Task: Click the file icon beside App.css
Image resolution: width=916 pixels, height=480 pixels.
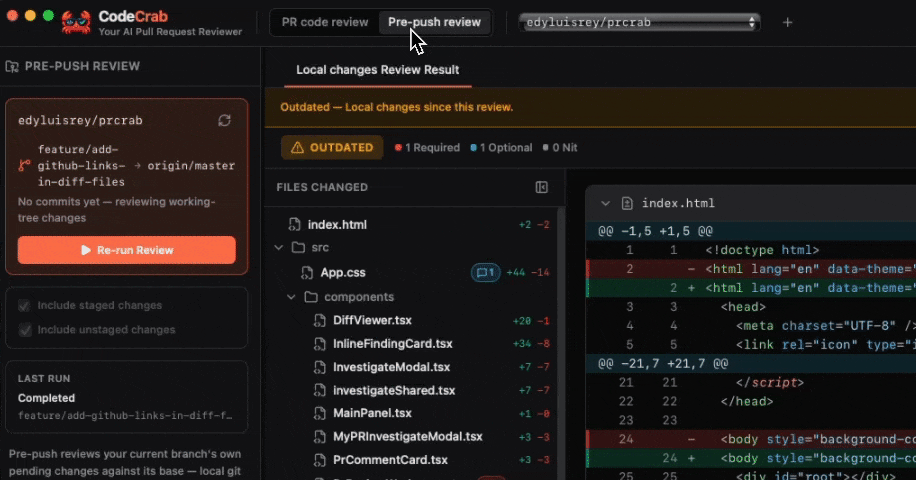Action: coord(307,272)
